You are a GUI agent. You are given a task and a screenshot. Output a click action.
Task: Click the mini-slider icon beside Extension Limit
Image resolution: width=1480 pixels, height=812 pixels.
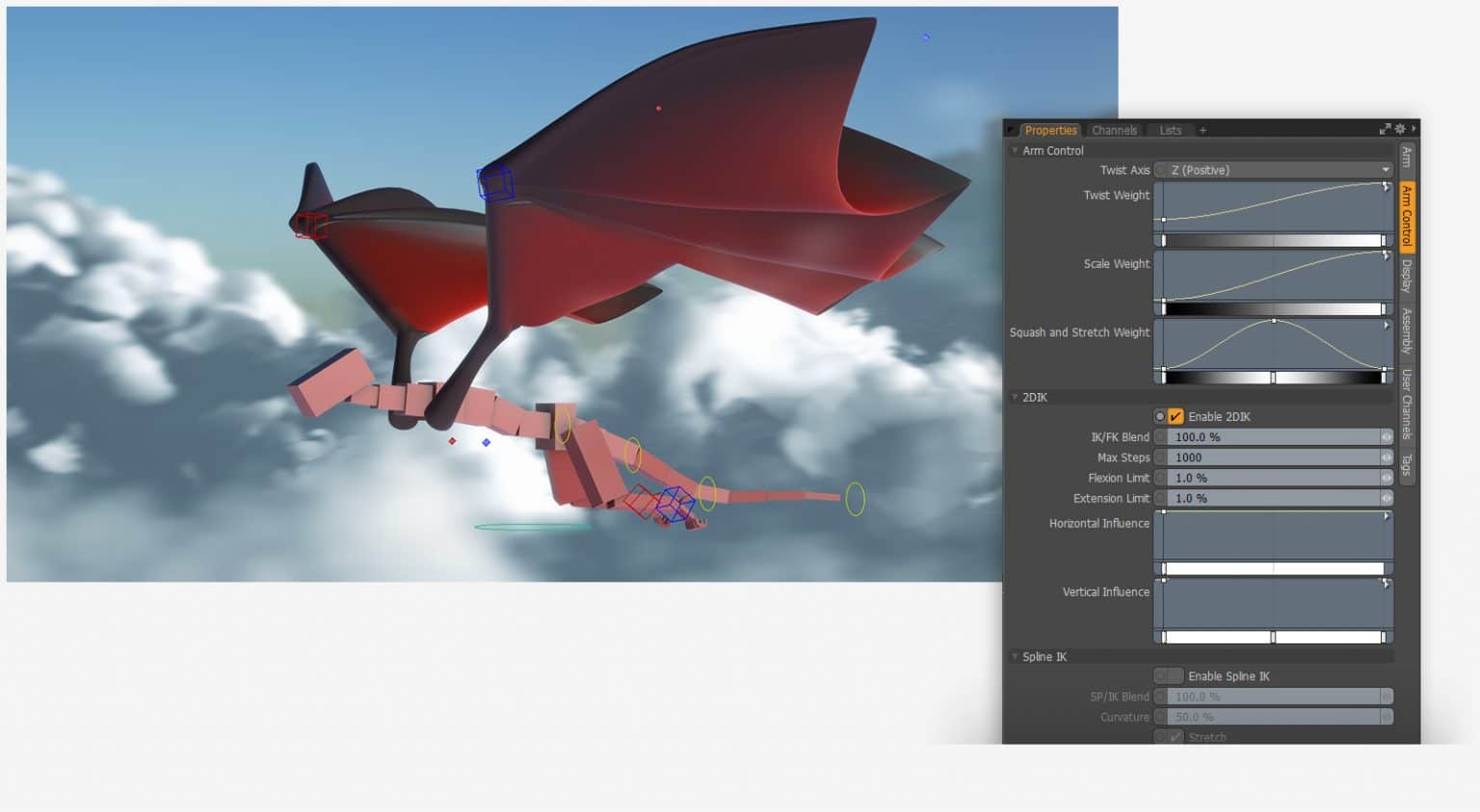(x=1387, y=498)
